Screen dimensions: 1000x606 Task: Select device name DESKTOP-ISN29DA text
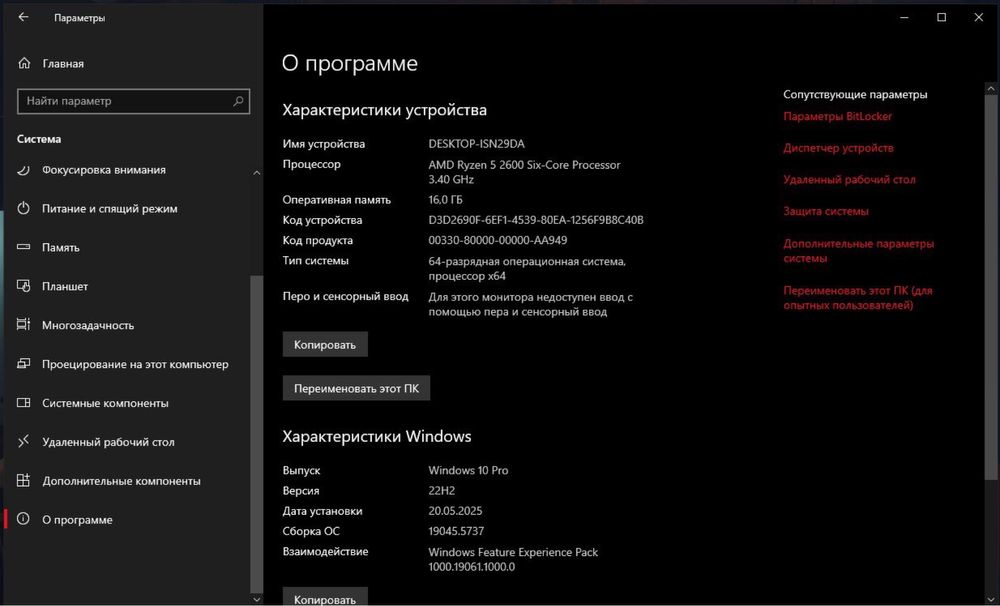(x=476, y=144)
